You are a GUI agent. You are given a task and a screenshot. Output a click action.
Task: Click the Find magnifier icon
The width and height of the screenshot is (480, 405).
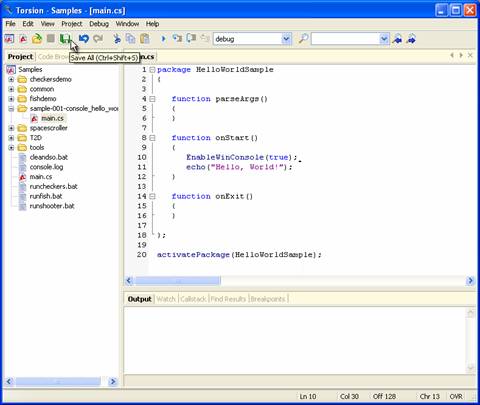pyautogui.click(x=303, y=39)
